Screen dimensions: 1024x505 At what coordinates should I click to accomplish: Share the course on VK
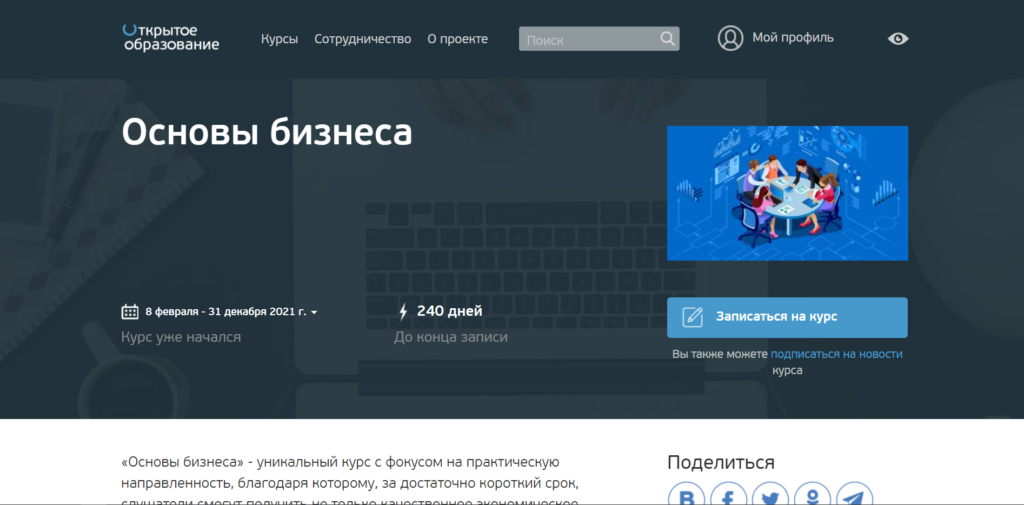coord(687,496)
